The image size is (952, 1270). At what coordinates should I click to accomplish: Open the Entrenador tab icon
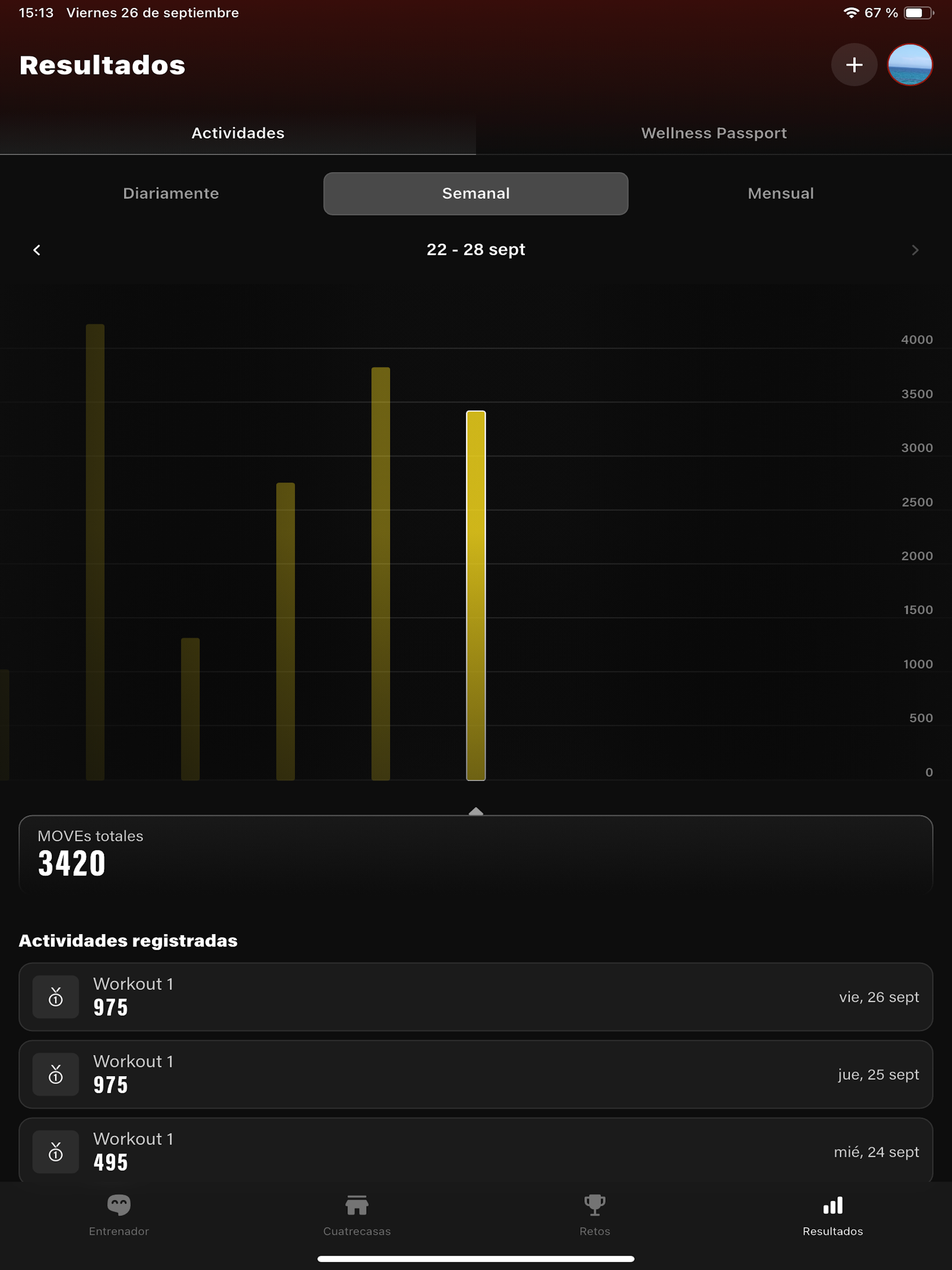[x=119, y=1204]
